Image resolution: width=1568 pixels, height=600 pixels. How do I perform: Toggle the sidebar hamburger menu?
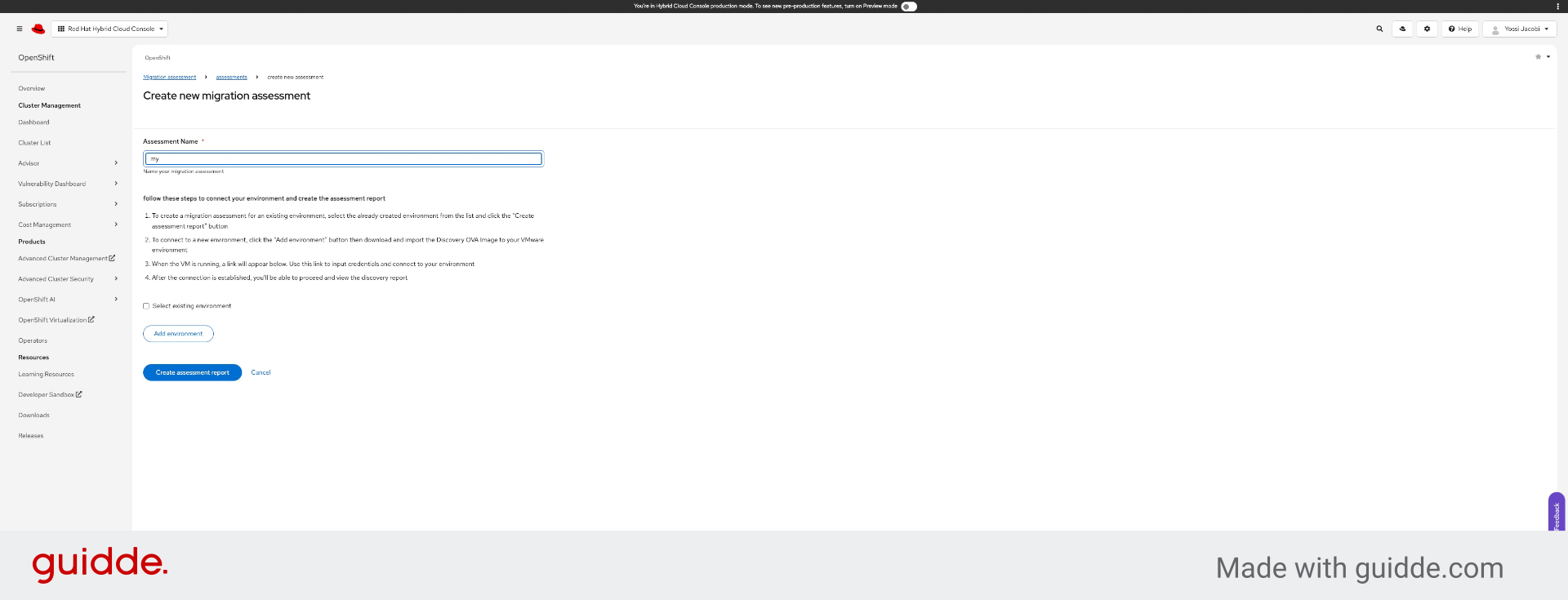pyautogui.click(x=20, y=29)
